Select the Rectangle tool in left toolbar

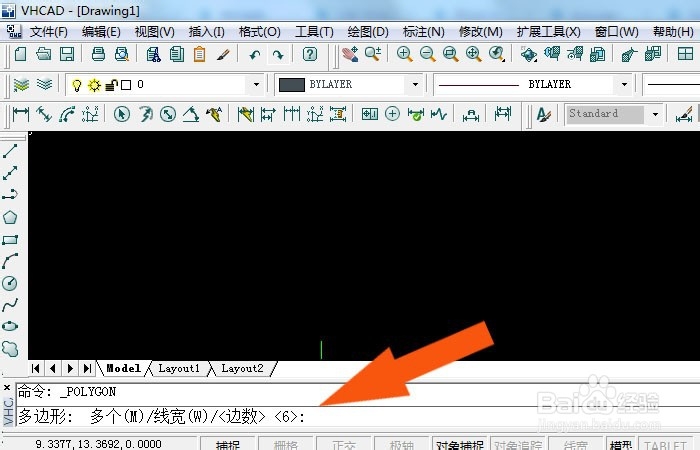10,240
